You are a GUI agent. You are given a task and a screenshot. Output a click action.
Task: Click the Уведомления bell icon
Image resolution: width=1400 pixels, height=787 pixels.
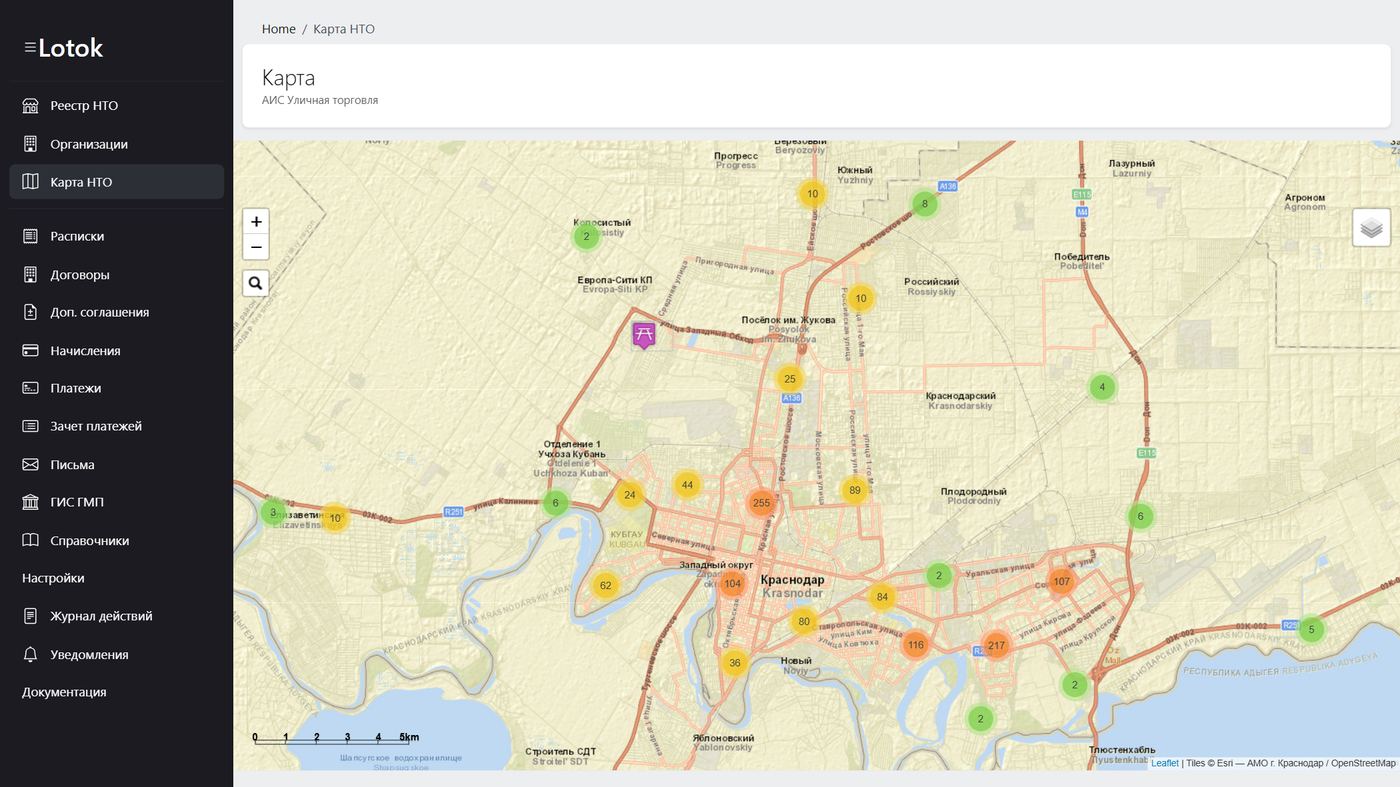[31, 654]
